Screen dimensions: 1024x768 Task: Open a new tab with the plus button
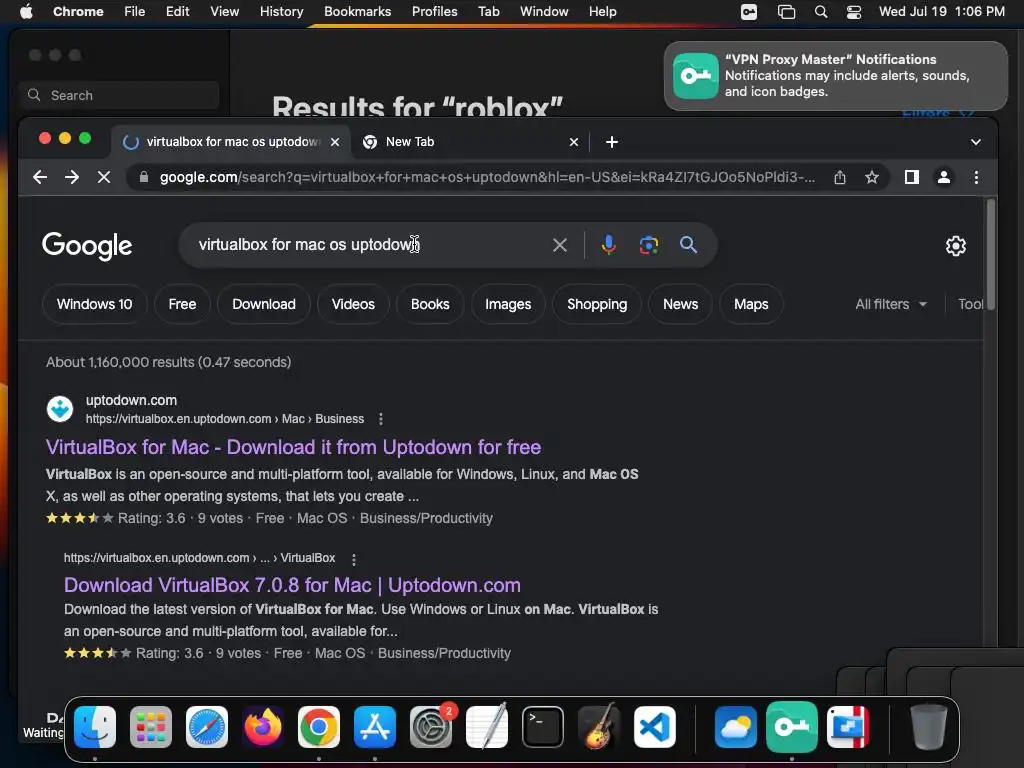tap(612, 142)
